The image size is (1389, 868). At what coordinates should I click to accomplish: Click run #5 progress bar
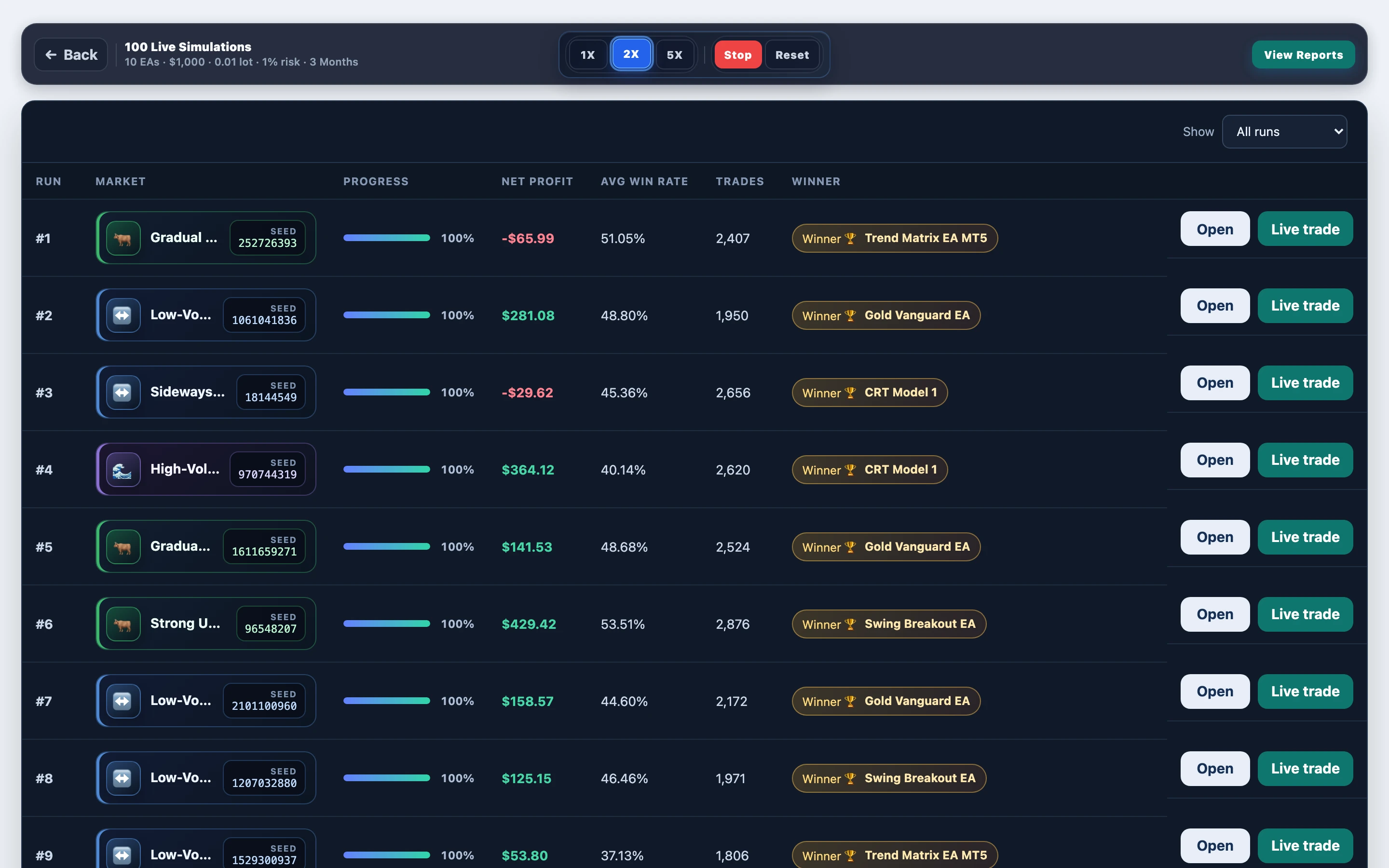386,546
